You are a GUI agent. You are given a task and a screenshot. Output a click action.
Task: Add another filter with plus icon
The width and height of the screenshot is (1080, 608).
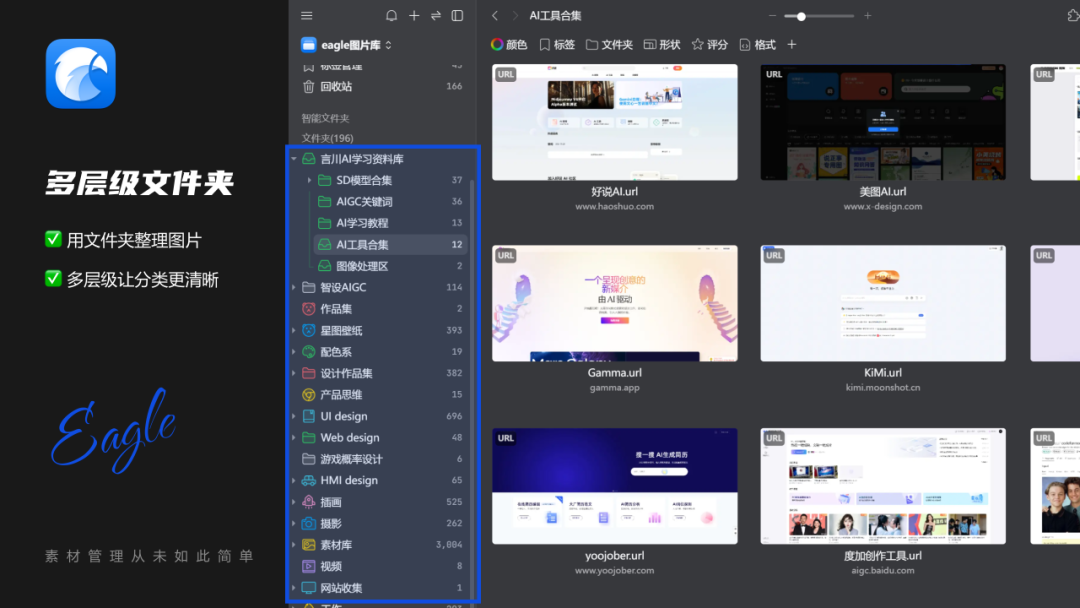791,45
